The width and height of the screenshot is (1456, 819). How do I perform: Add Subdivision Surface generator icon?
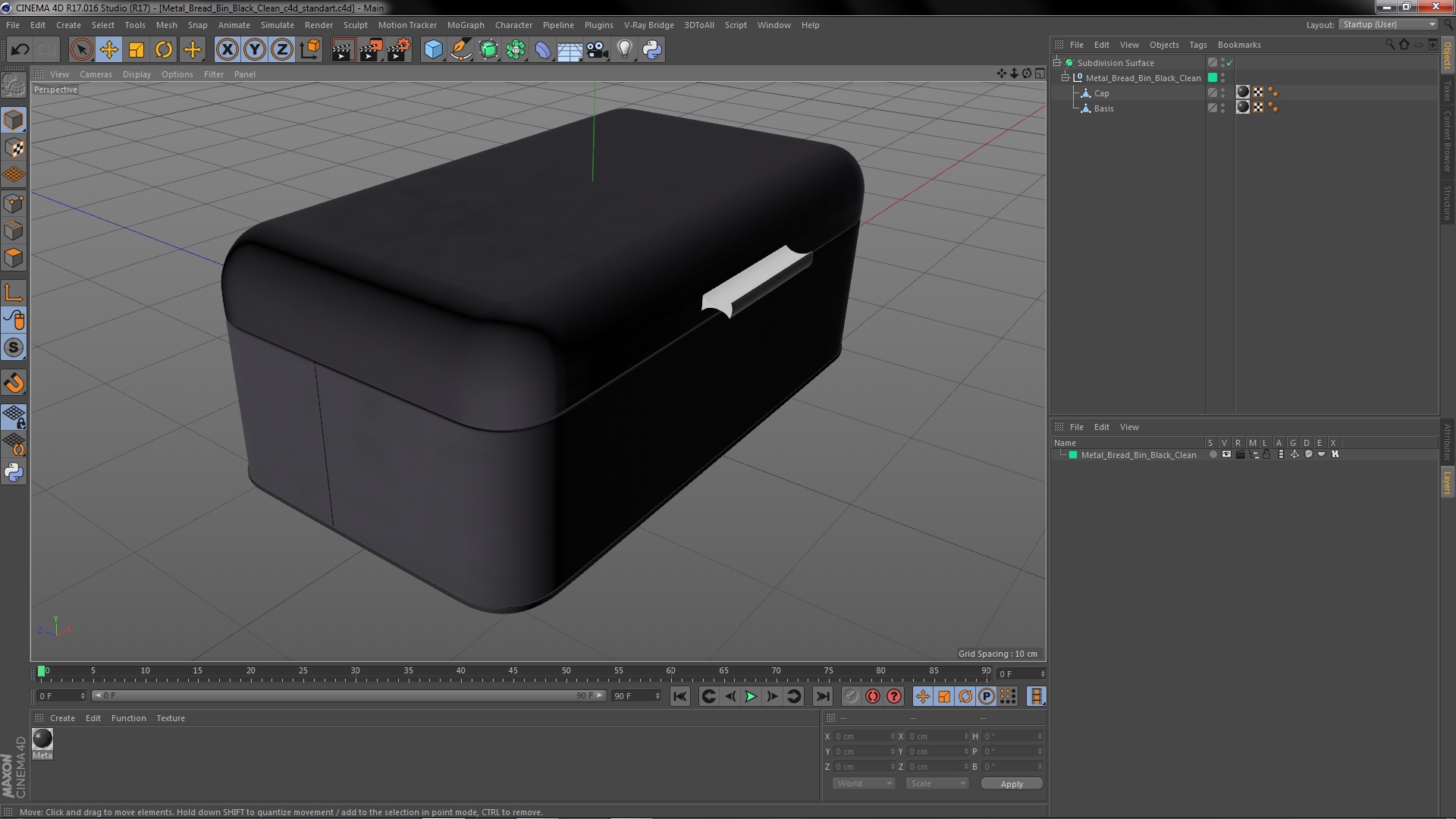point(488,50)
